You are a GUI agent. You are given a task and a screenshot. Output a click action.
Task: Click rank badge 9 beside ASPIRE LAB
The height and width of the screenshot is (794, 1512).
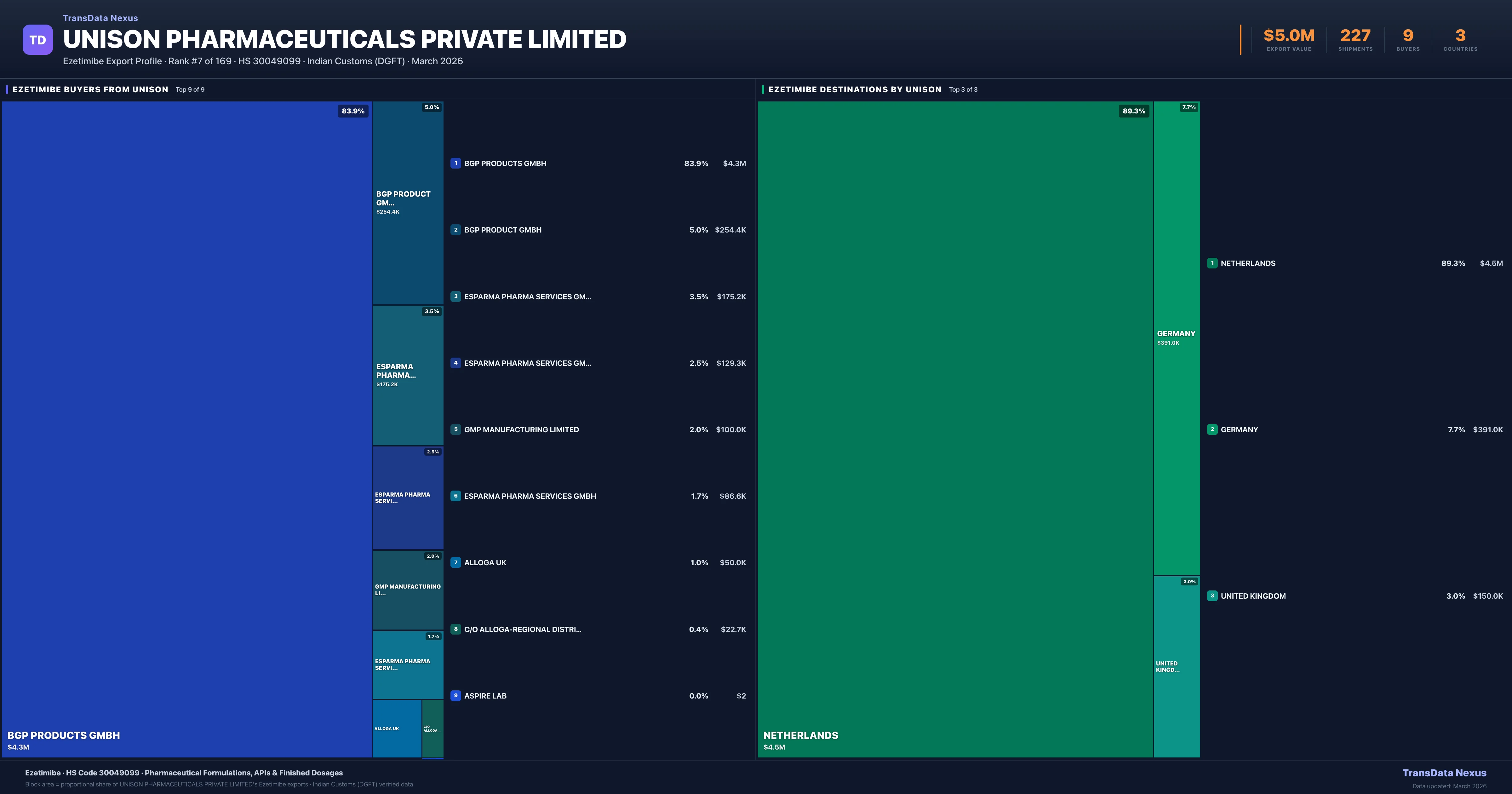[x=455, y=695]
